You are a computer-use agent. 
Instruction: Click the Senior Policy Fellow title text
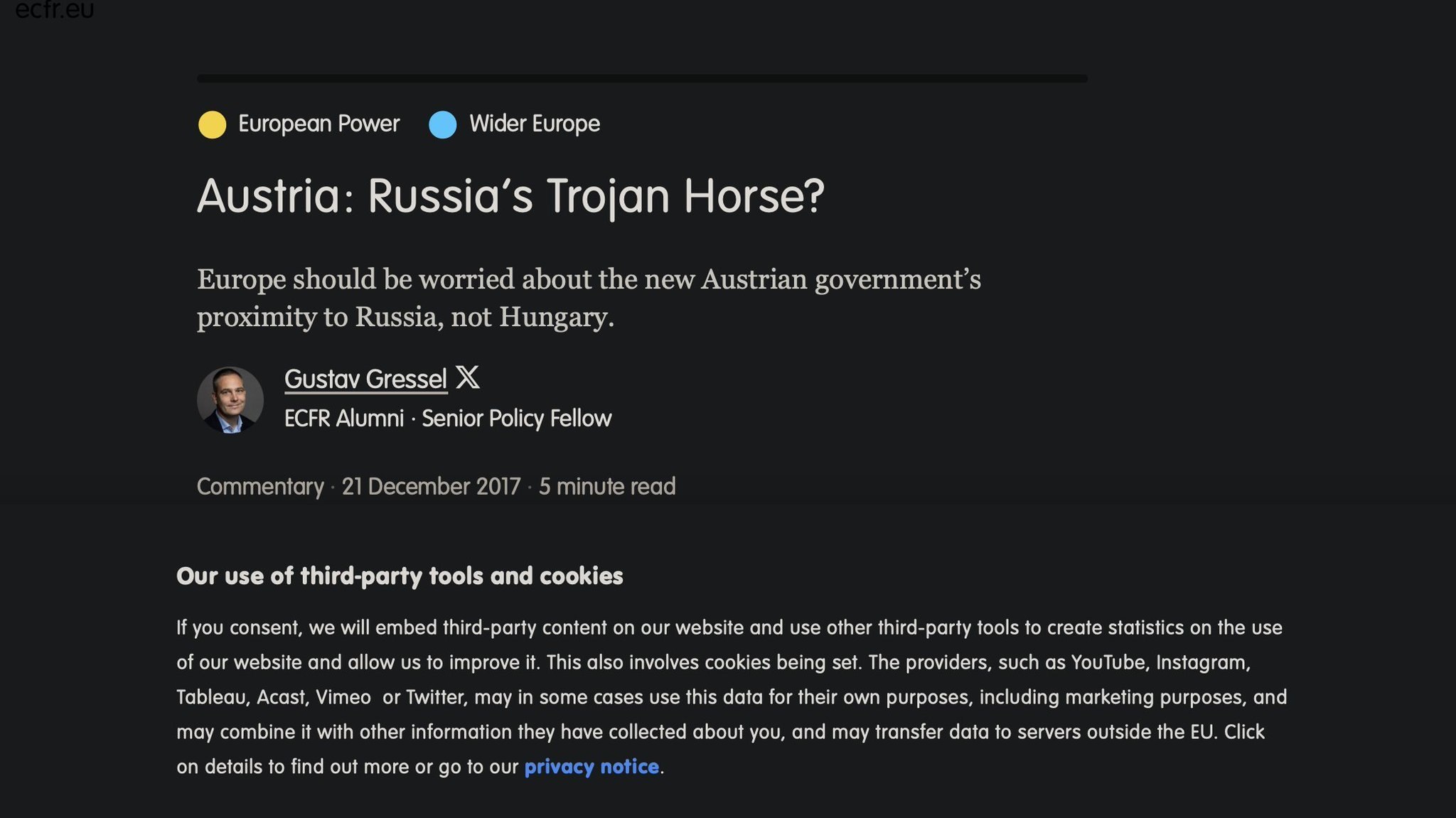(x=516, y=419)
